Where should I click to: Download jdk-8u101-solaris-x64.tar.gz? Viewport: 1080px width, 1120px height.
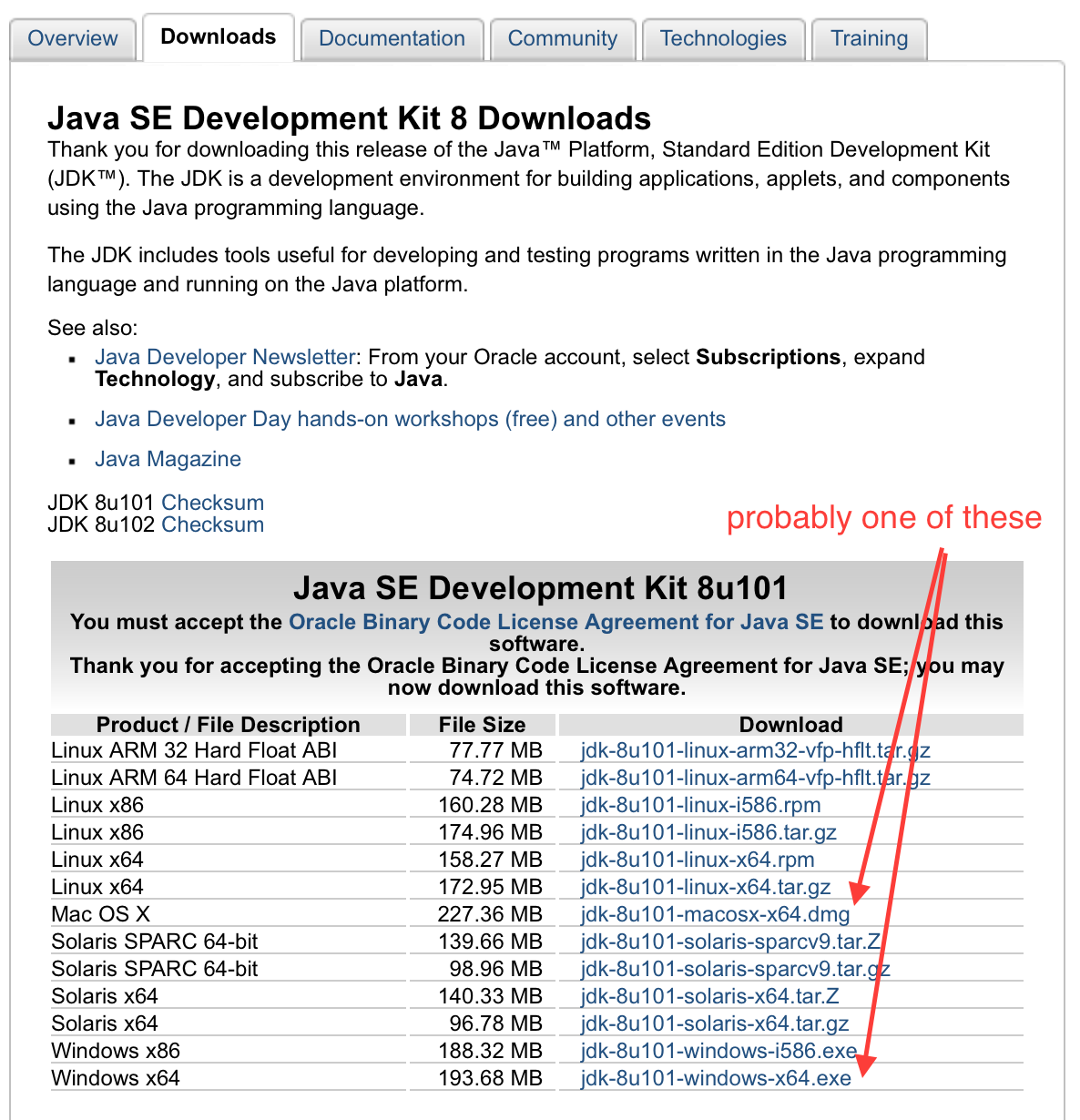[x=715, y=1023]
